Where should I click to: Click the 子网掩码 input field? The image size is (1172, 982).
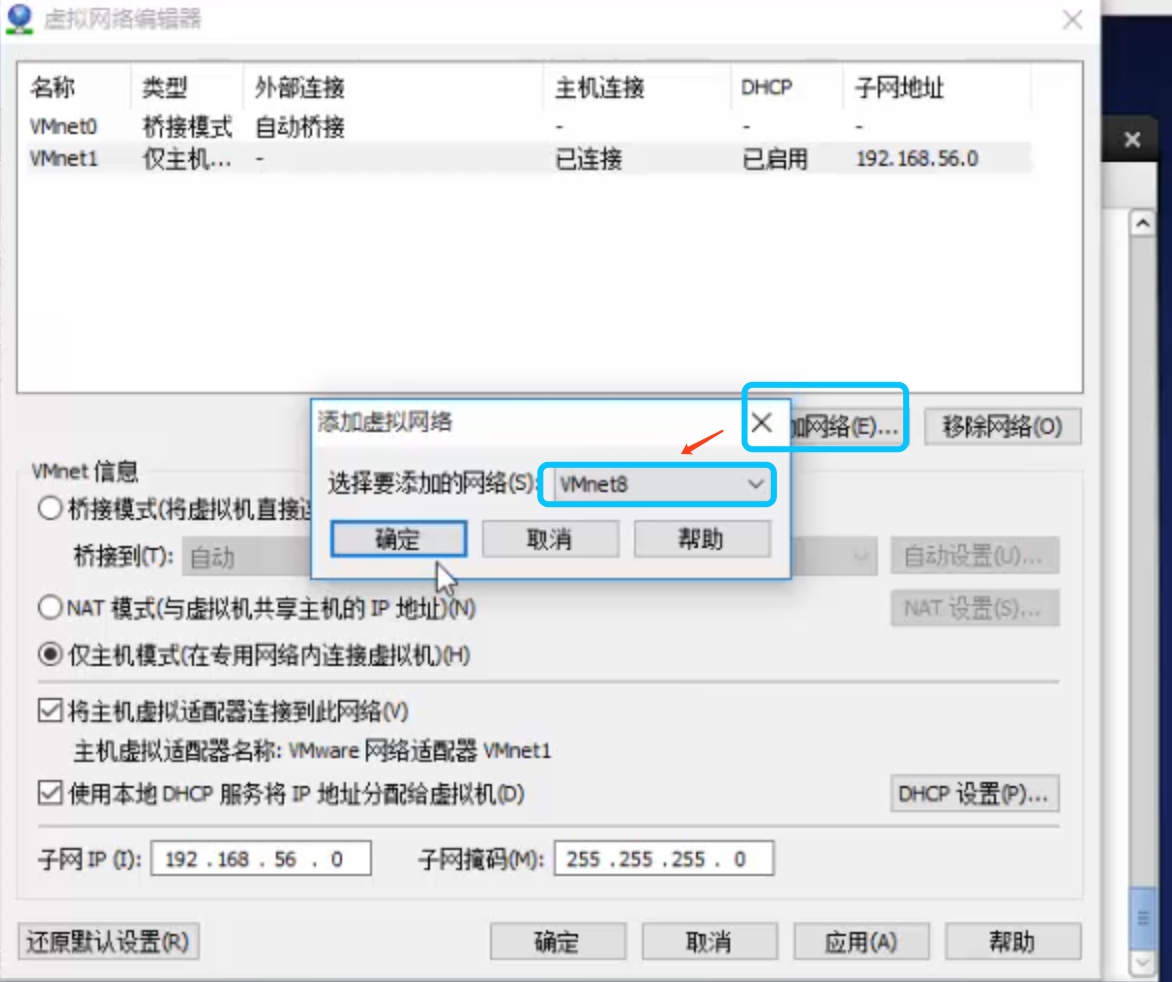(x=664, y=859)
